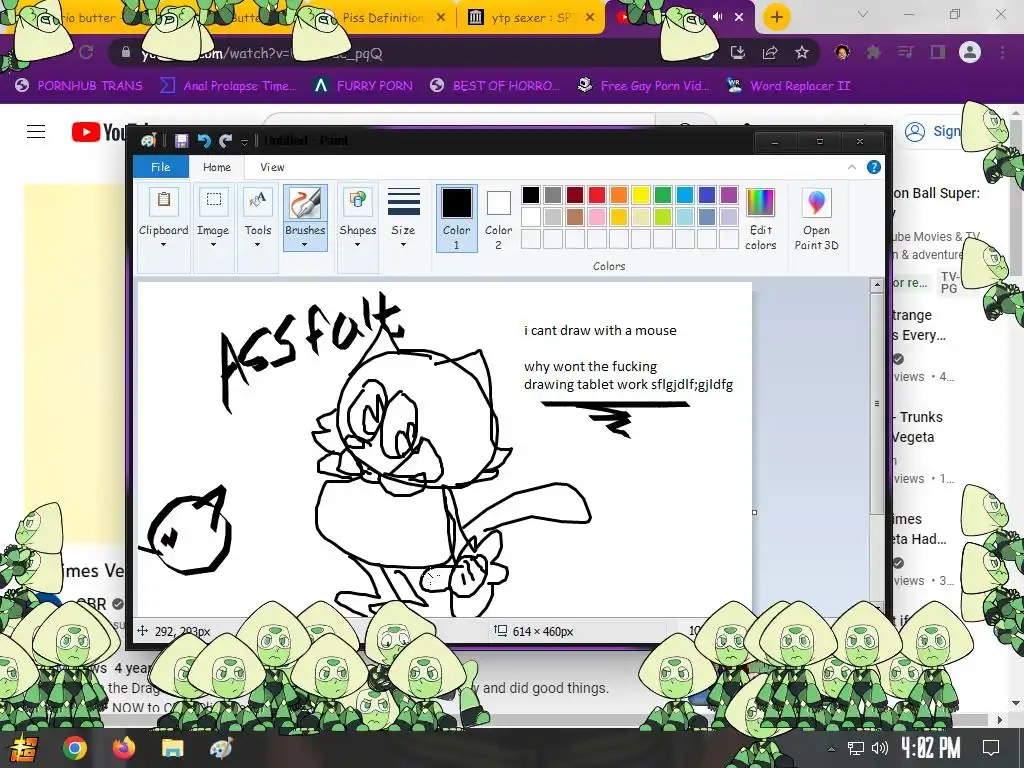Switch to the ytp sexer tab
This screenshot has width=1024, height=768.
[x=530, y=18]
